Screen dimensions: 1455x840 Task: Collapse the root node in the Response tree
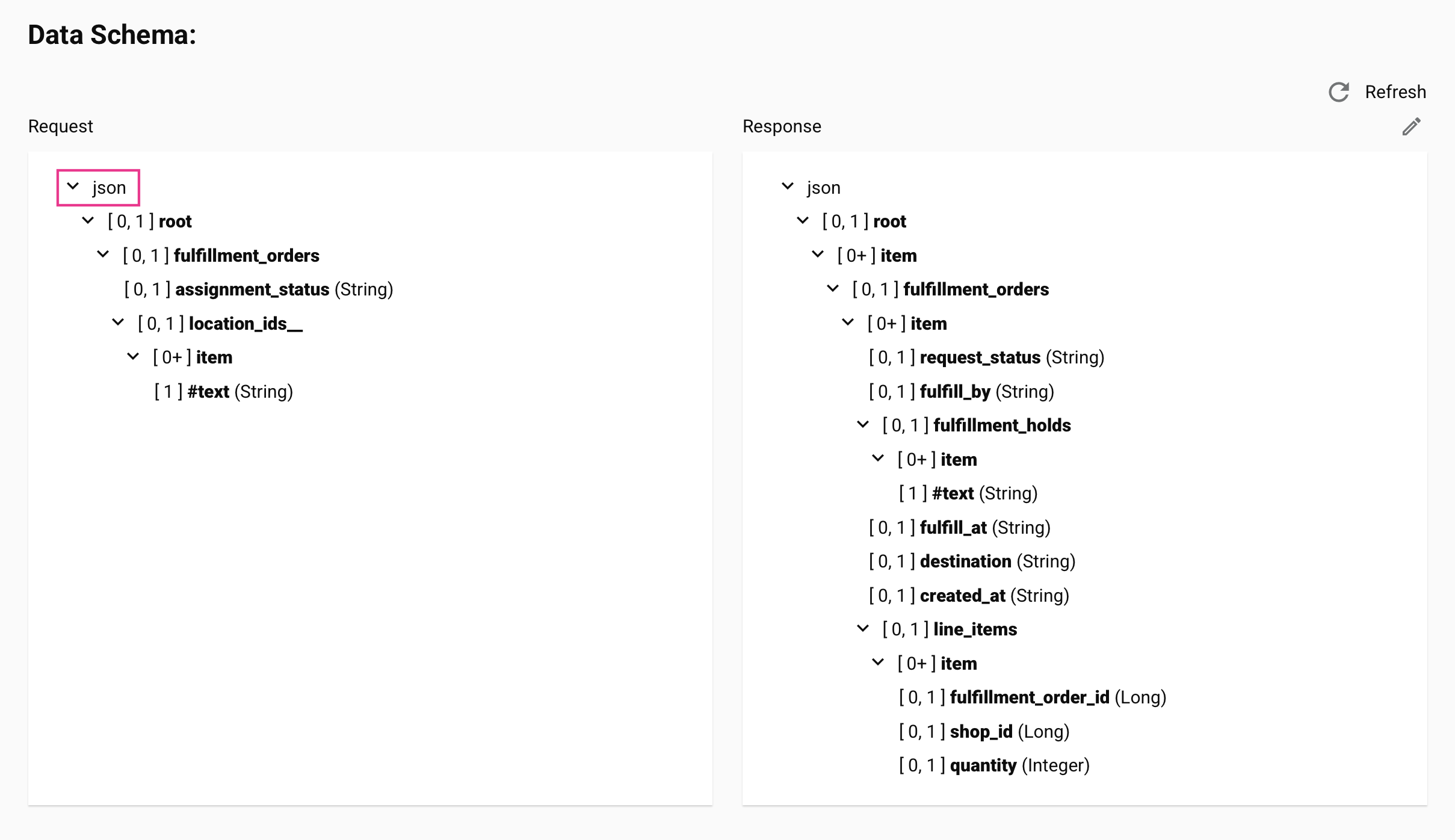(x=803, y=220)
